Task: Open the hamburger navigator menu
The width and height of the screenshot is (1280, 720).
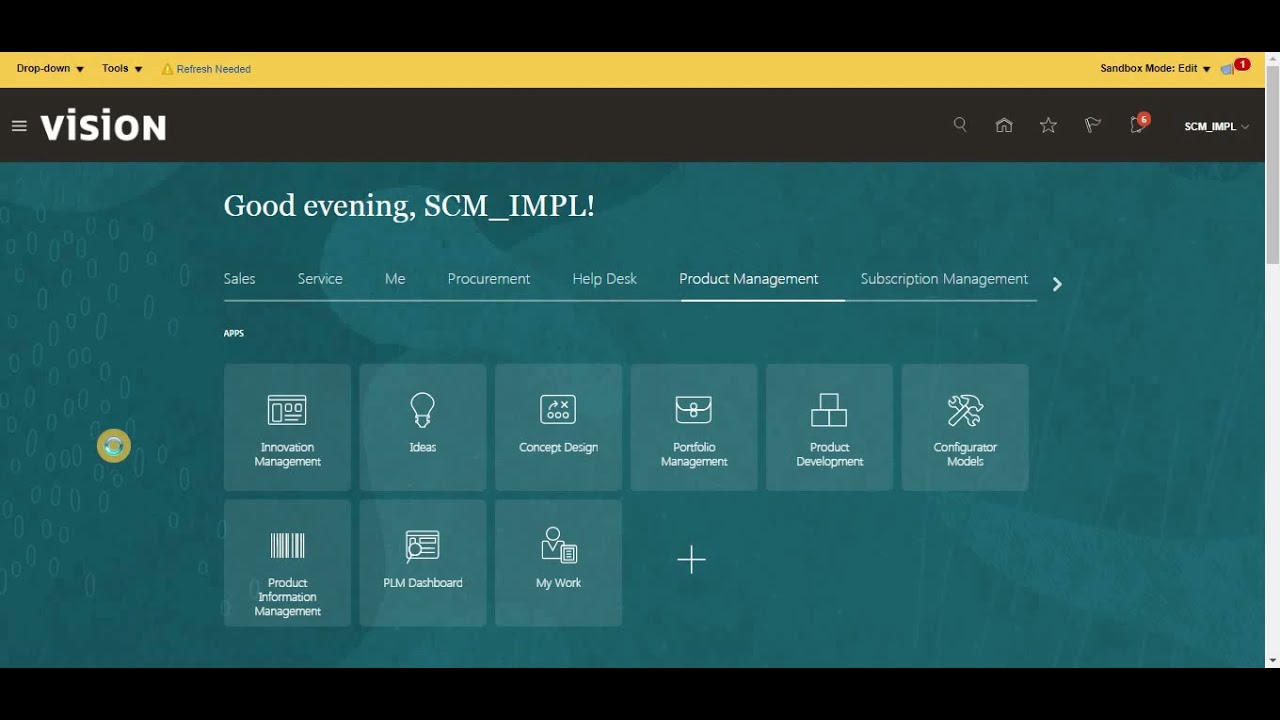Action: tap(19, 126)
